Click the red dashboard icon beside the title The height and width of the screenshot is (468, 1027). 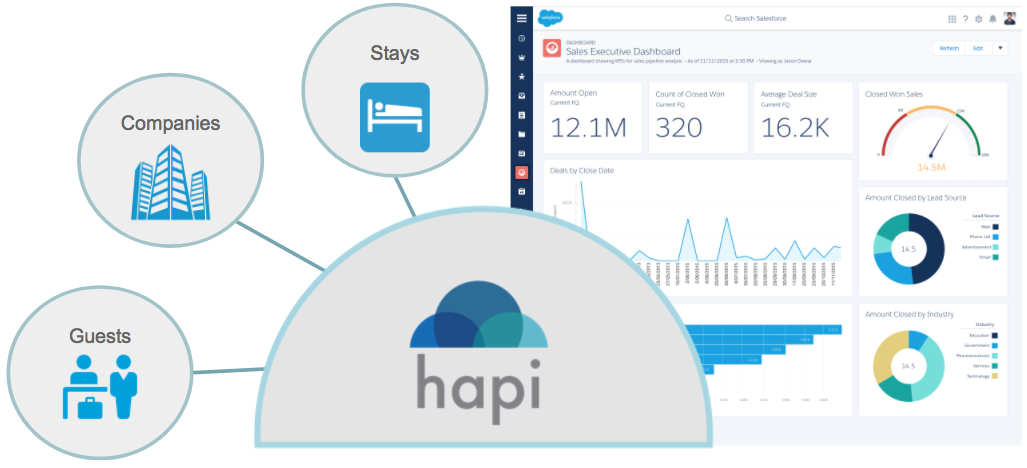click(551, 48)
